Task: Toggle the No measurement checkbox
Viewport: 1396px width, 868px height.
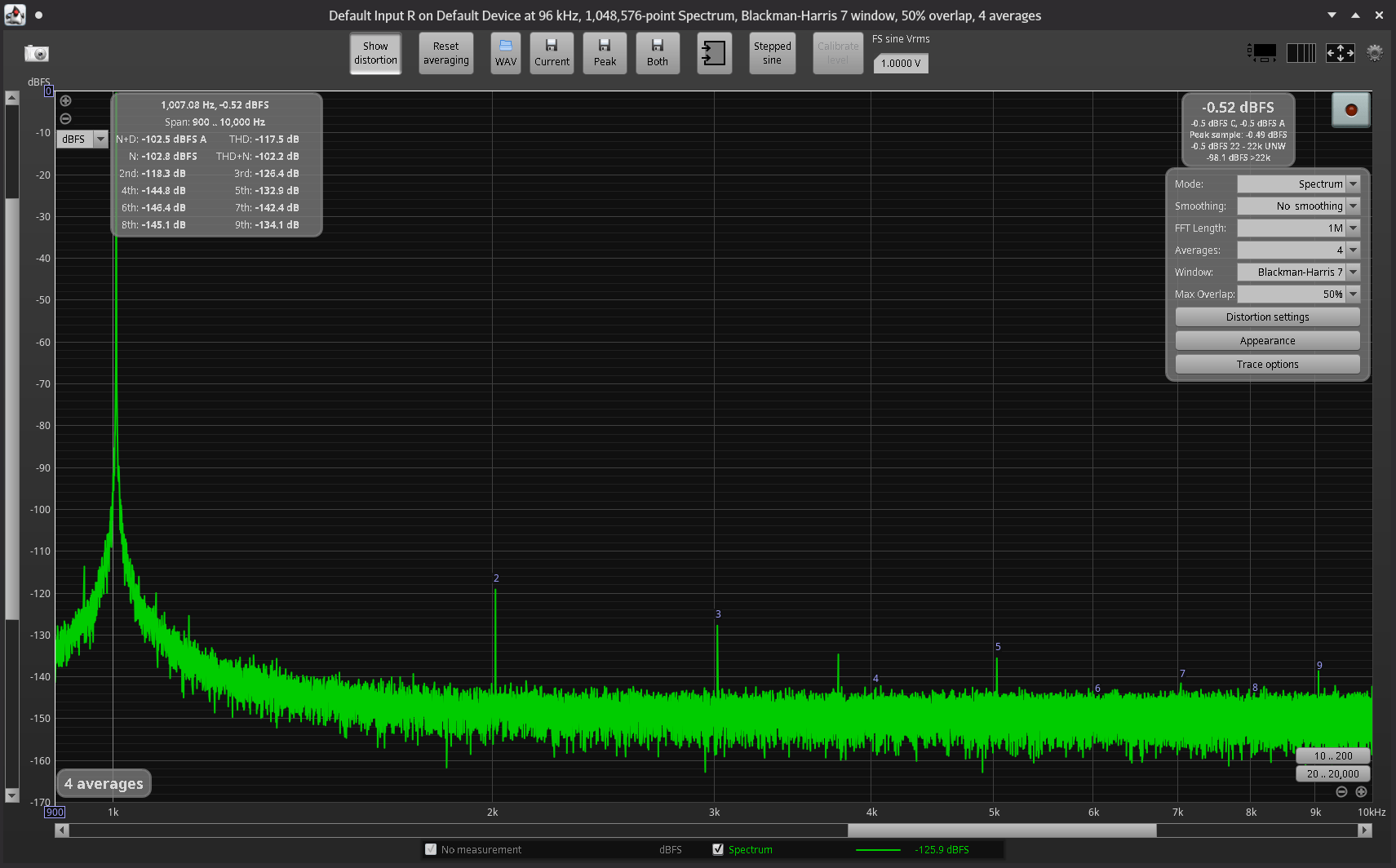Action: point(431,849)
